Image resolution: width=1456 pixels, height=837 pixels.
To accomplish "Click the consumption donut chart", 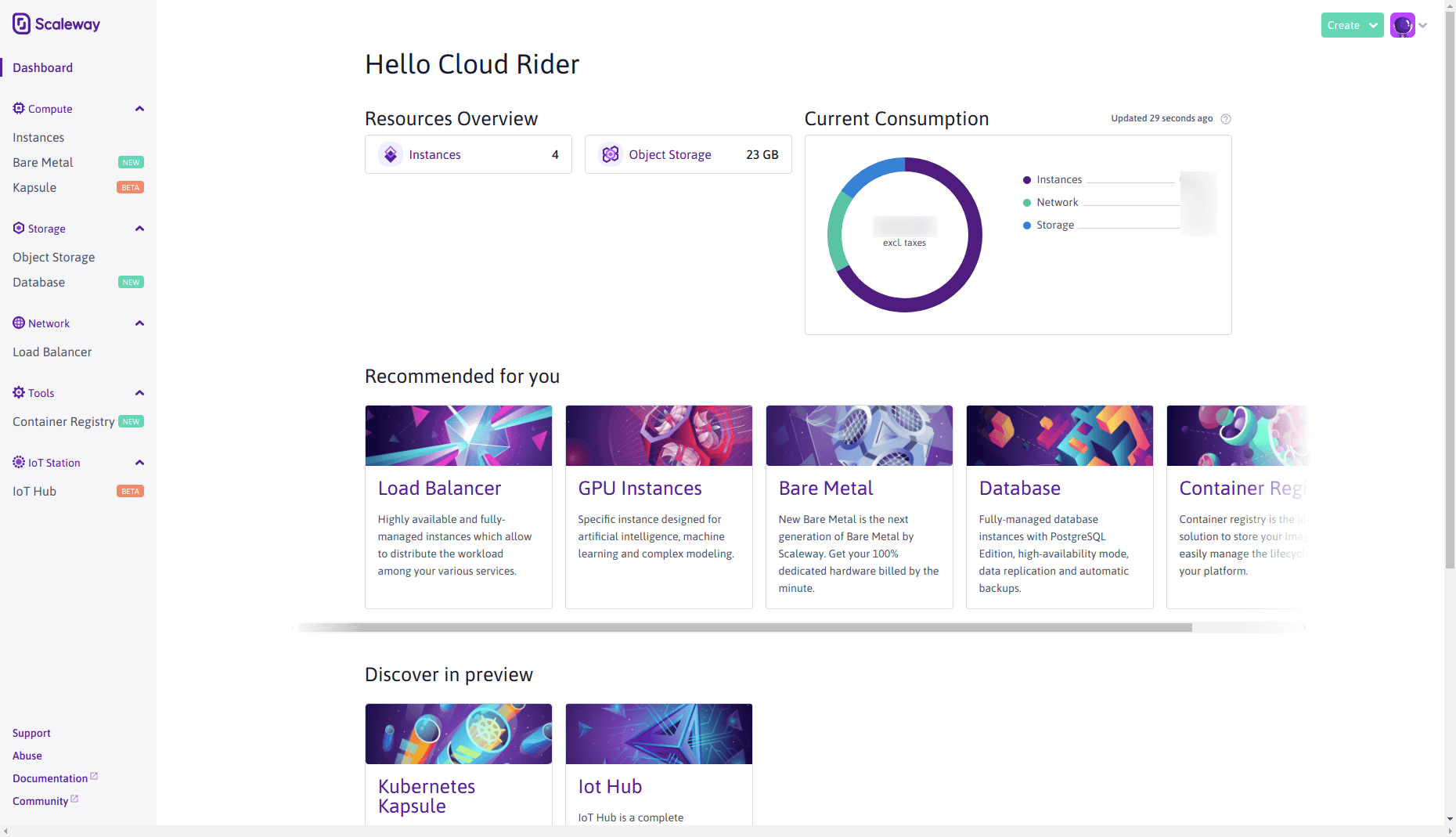I will 905,235.
